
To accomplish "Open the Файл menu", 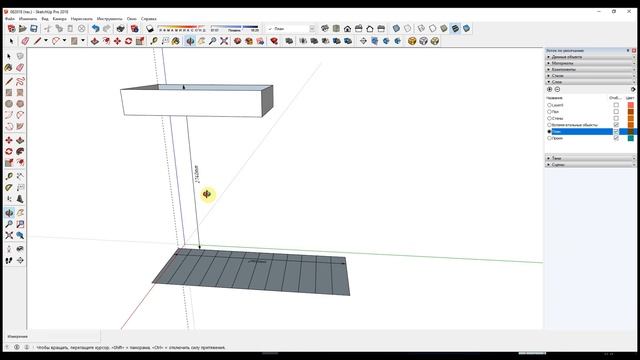I will click(x=10, y=19).
